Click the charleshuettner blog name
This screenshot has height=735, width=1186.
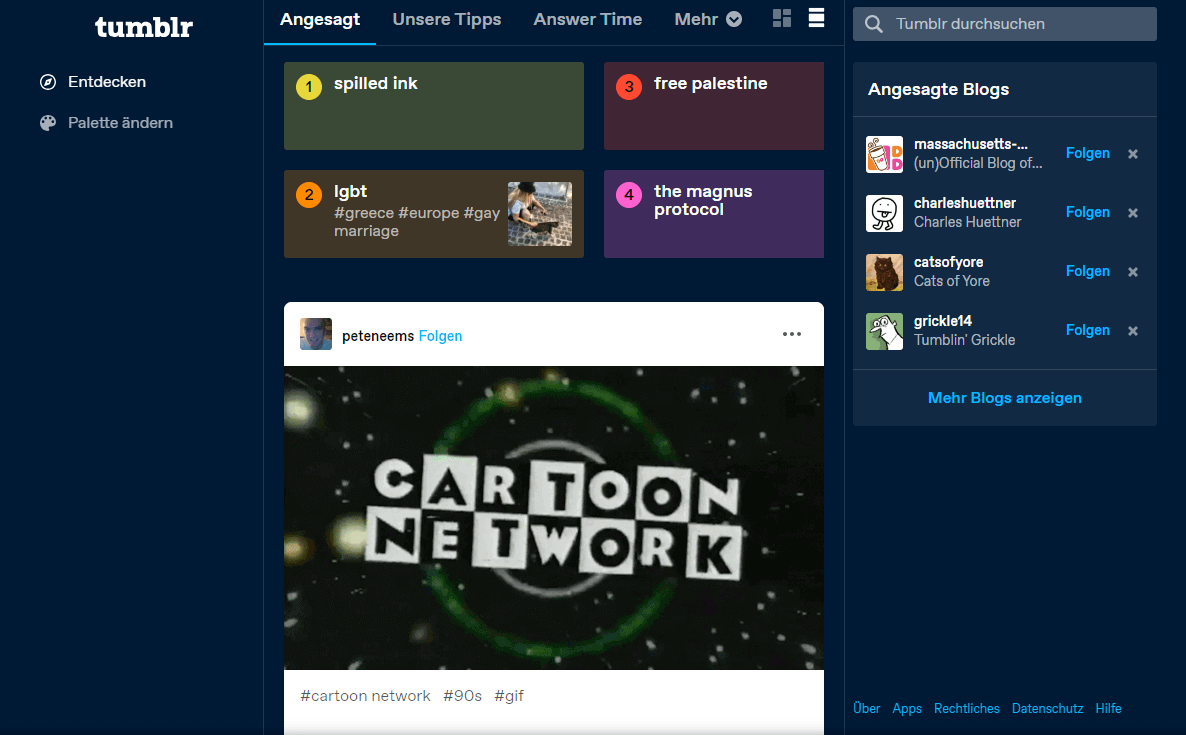click(964, 203)
